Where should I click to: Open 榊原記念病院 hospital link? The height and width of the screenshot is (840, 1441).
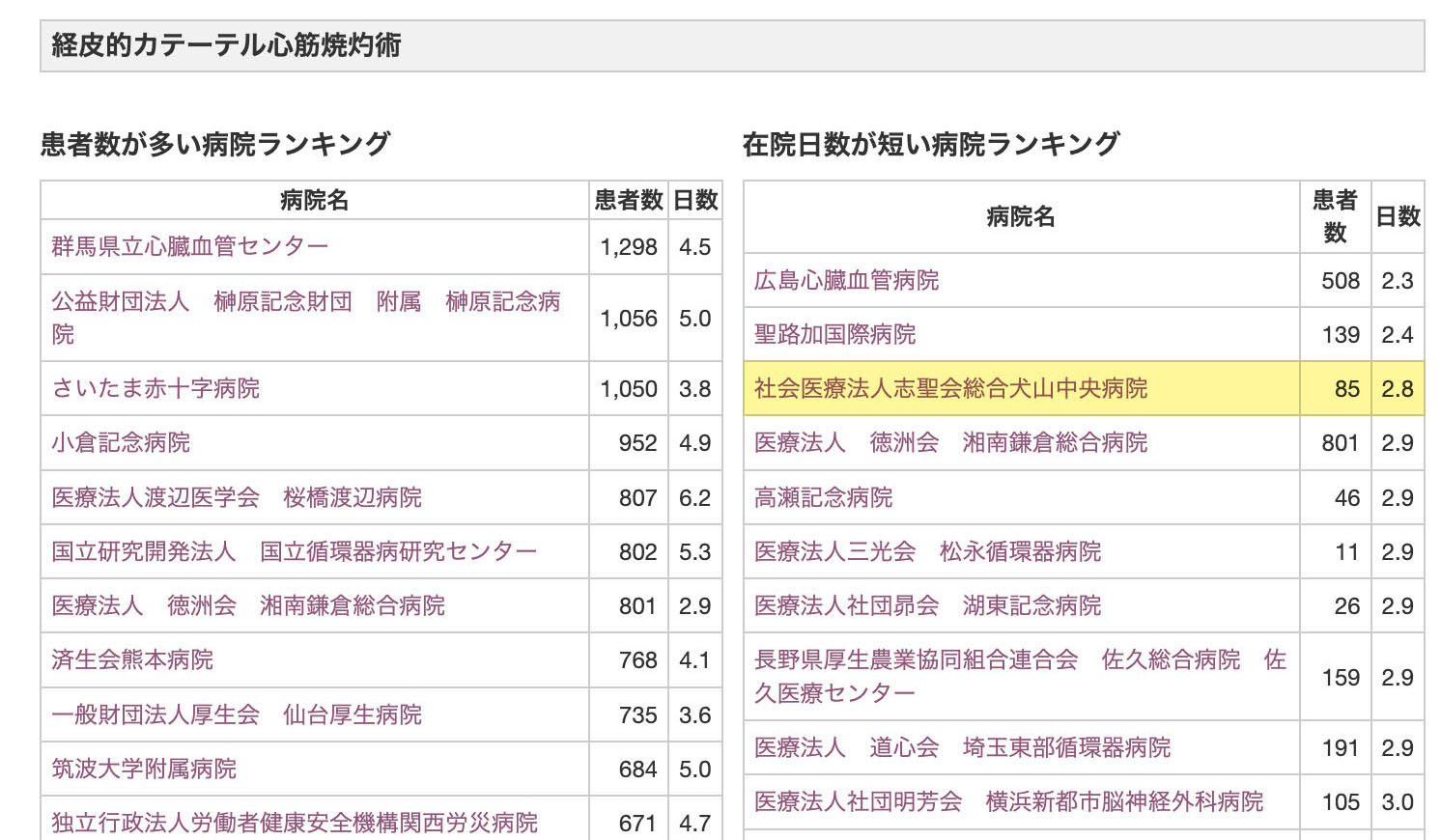[306, 318]
